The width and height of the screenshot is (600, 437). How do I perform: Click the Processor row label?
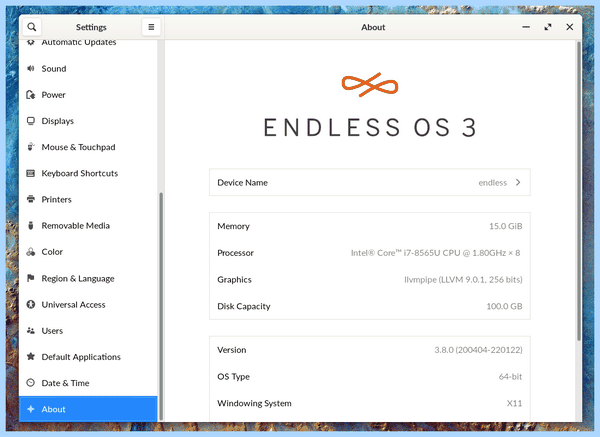(x=235, y=253)
